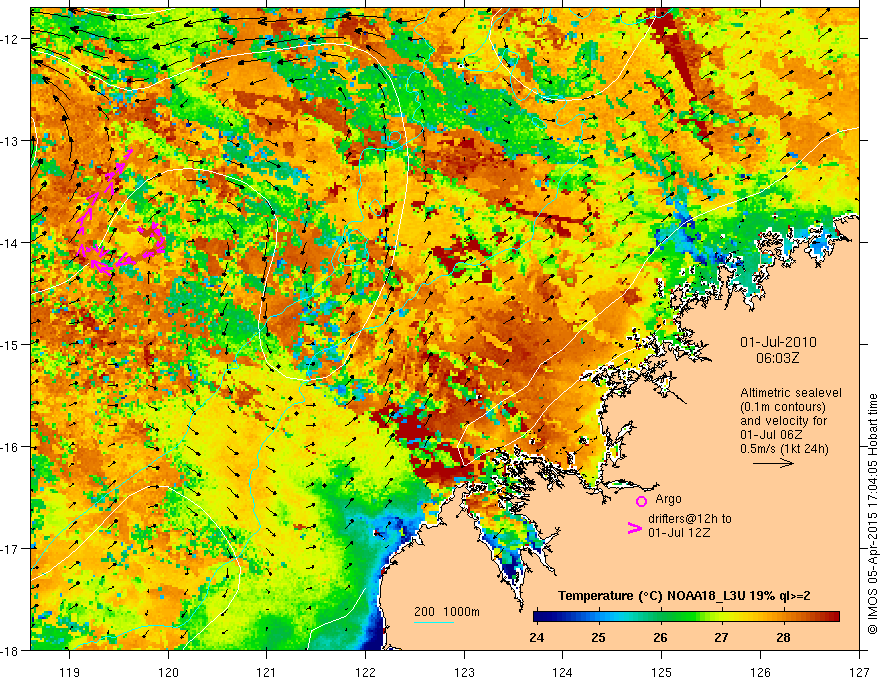Click the text '(0.1m contours)'
Viewport: 880px width, 680px height.
tap(783, 407)
